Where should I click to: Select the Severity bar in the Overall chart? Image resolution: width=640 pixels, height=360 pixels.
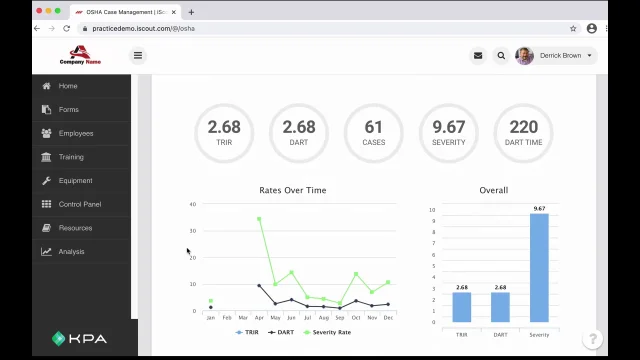click(539, 268)
